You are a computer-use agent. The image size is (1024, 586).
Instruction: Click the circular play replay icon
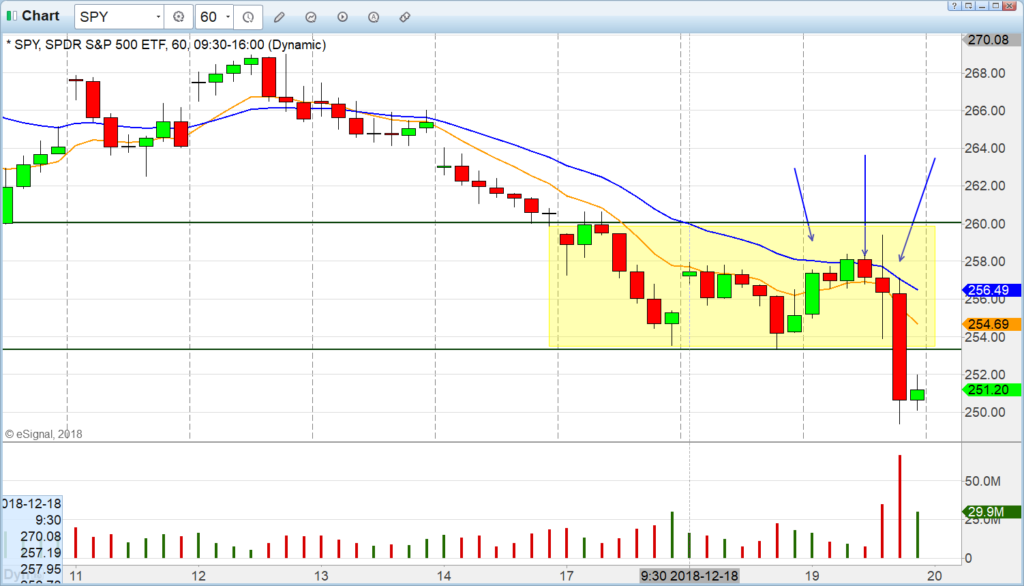[342, 17]
